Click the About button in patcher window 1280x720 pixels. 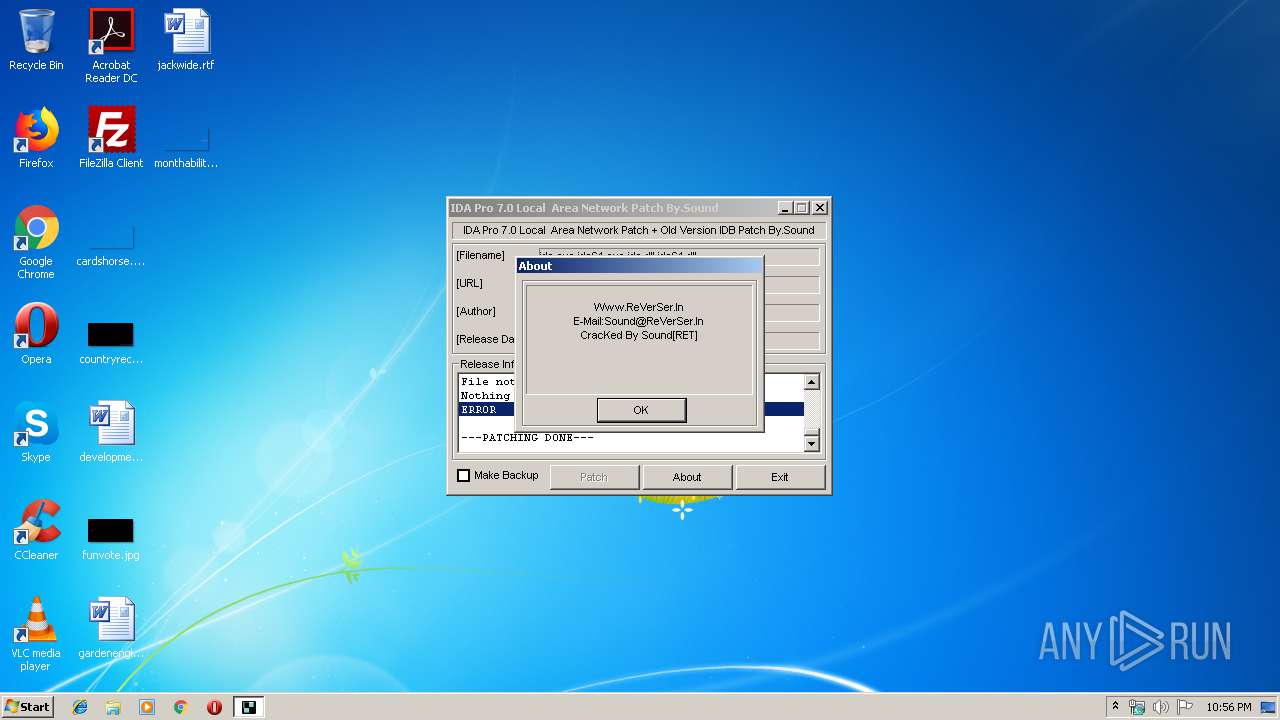pyautogui.click(x=686, y=477)
